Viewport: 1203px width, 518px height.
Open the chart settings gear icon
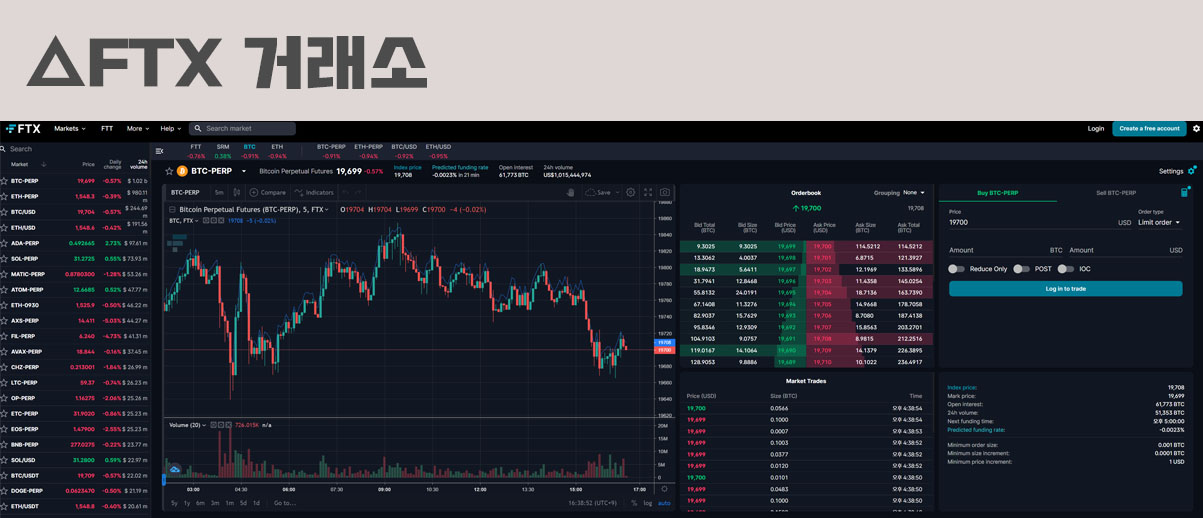(631, 192)
